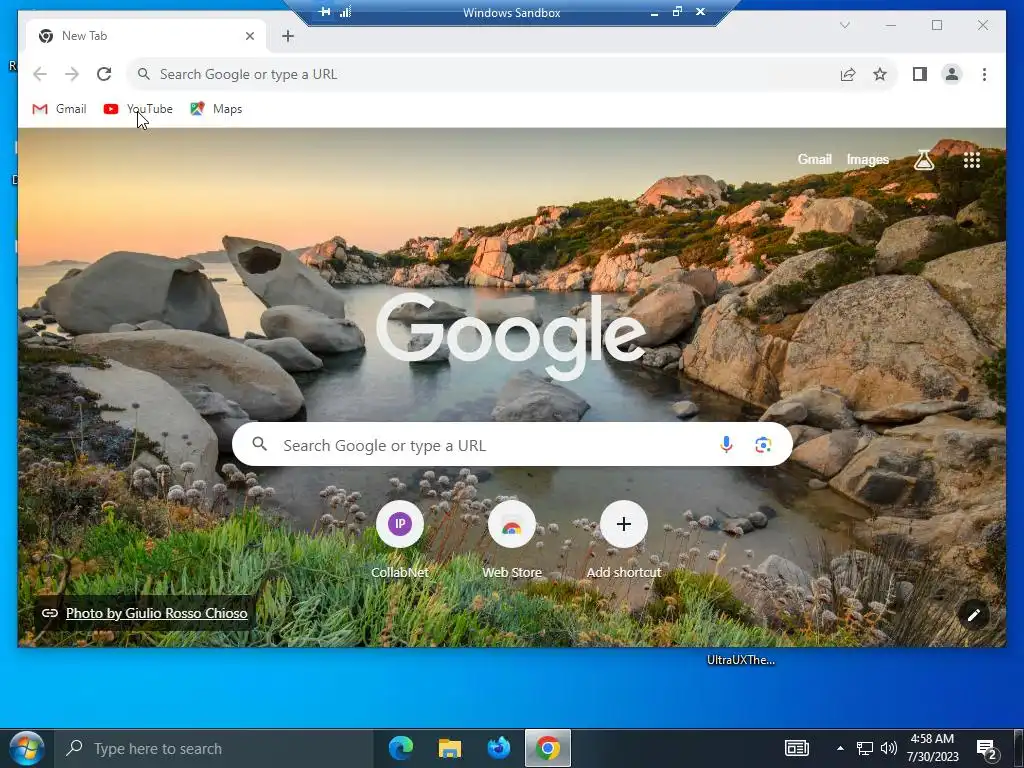Search by image with Google Lens icon

coord(763,445)
